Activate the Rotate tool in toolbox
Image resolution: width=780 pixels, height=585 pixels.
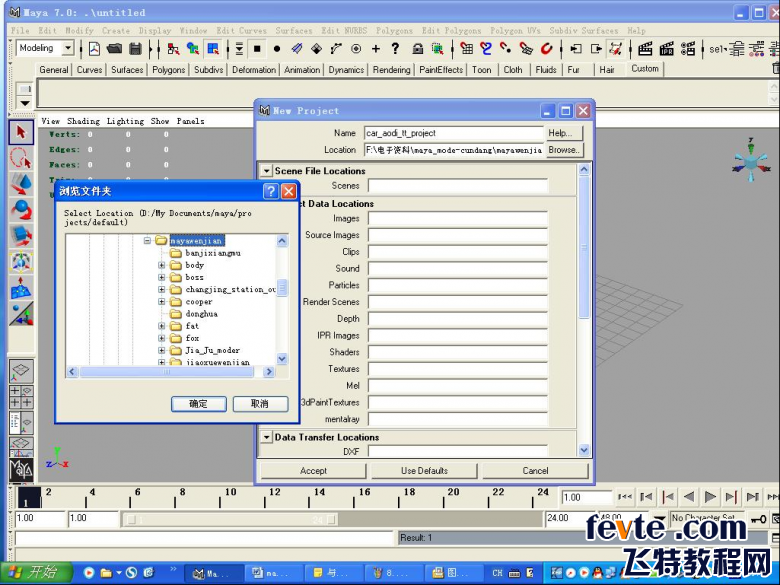coord(21,210)
